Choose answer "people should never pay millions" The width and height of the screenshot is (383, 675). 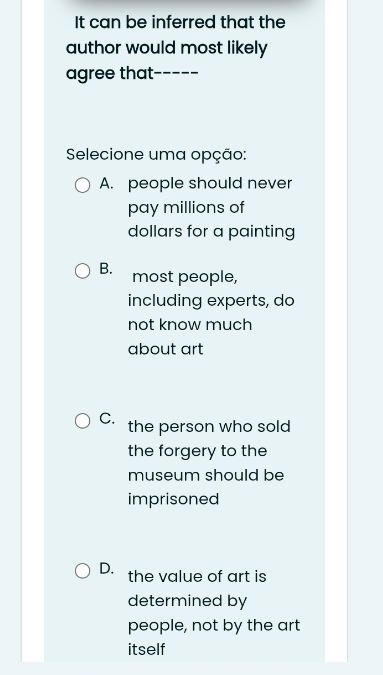pyautogui.click(x=211, y=207)
